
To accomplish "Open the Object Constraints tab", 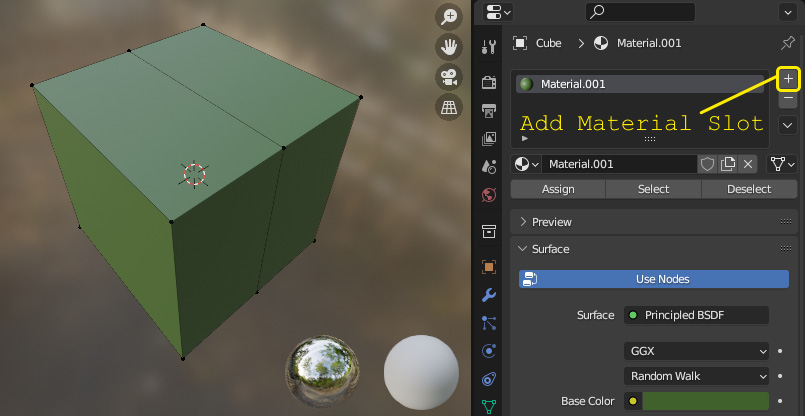I will [489, 379].
